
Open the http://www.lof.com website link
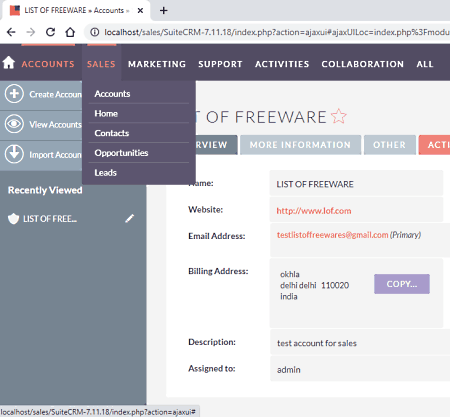click(x=314, y=211)
